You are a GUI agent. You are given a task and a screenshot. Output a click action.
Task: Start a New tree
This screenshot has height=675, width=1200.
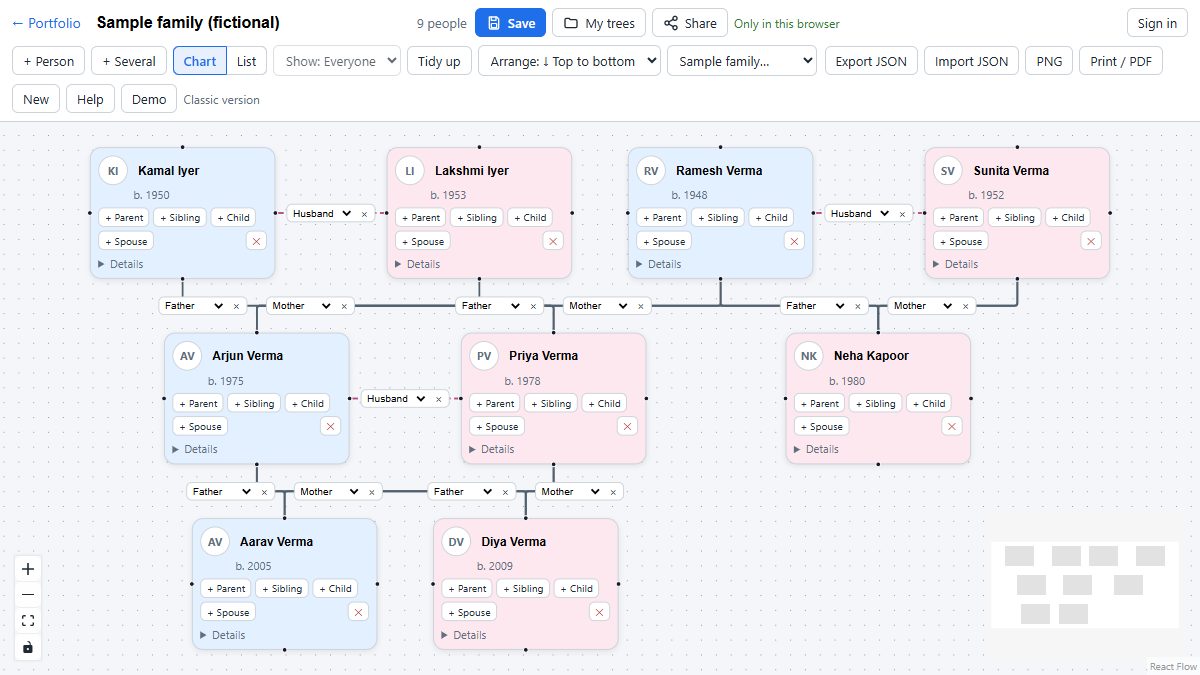point(36,99)
